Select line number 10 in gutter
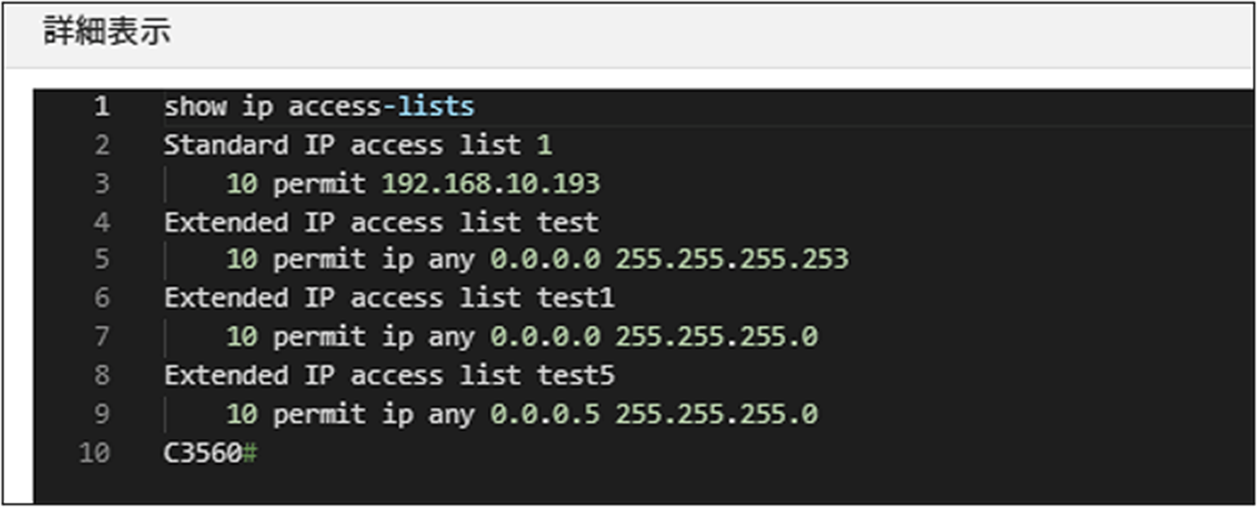Viewport: 1257px width, 507px height. (94, 452)
